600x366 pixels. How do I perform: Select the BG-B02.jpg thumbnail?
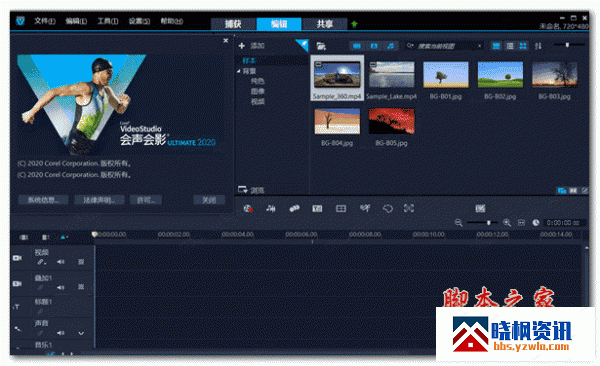pyautogui.click(x=500, y=75)
